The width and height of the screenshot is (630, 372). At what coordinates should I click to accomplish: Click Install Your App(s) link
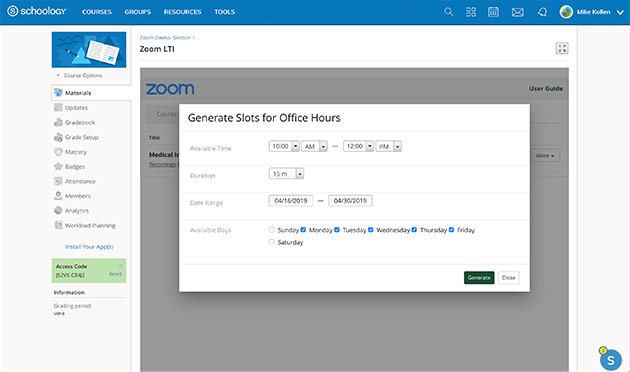pos(89,247)
